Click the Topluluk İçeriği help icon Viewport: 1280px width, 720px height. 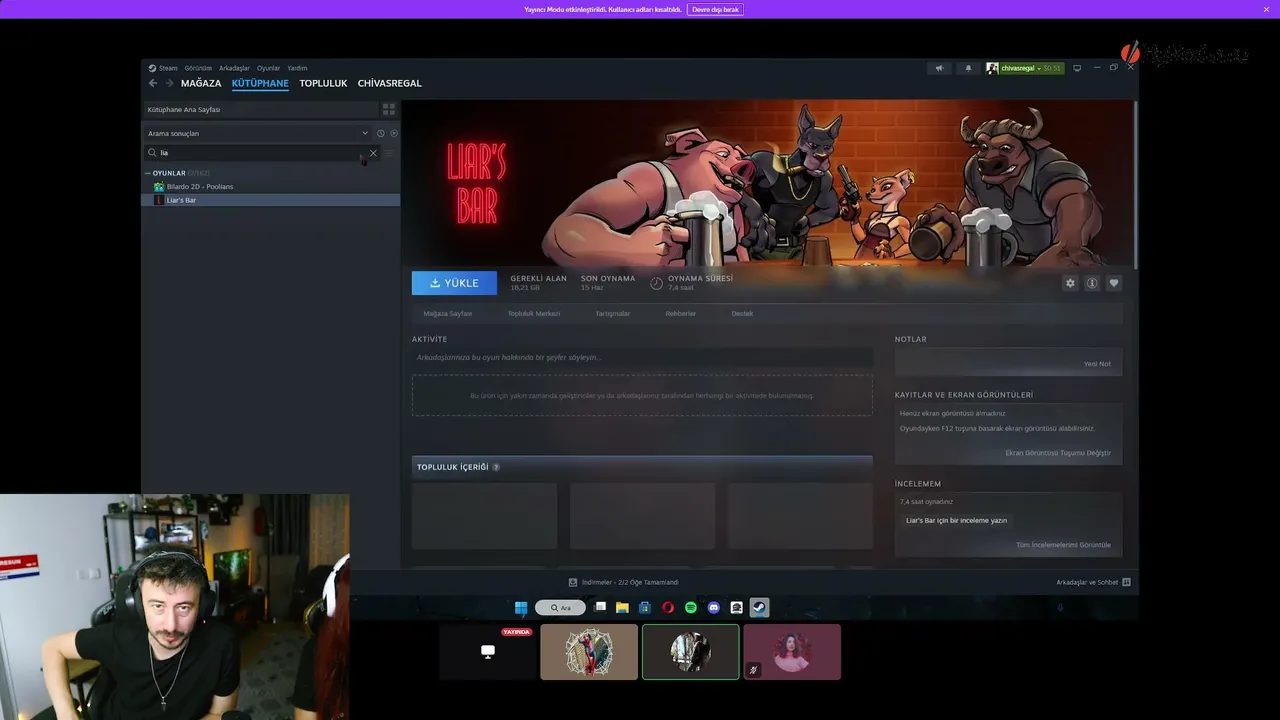click(x=496, y=467)
